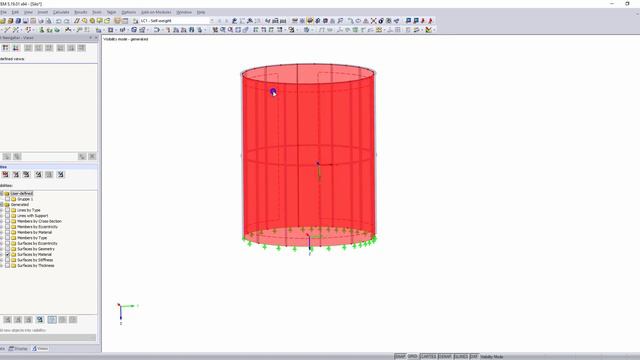Open the LC1 - Self-weight load case dropdown
The image size is (640, 360).
click(x=211, y=21)
